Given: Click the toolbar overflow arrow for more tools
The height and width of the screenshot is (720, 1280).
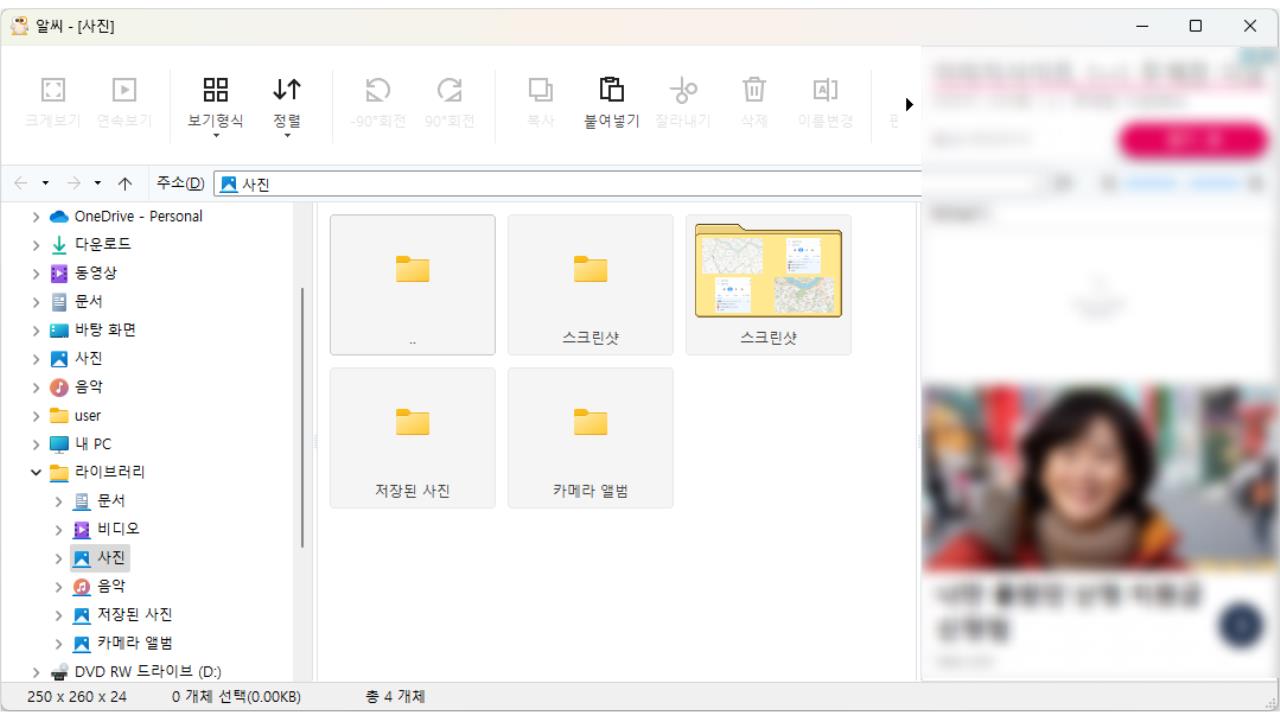Looking at the screenshot, I should [x=909, y=103].
